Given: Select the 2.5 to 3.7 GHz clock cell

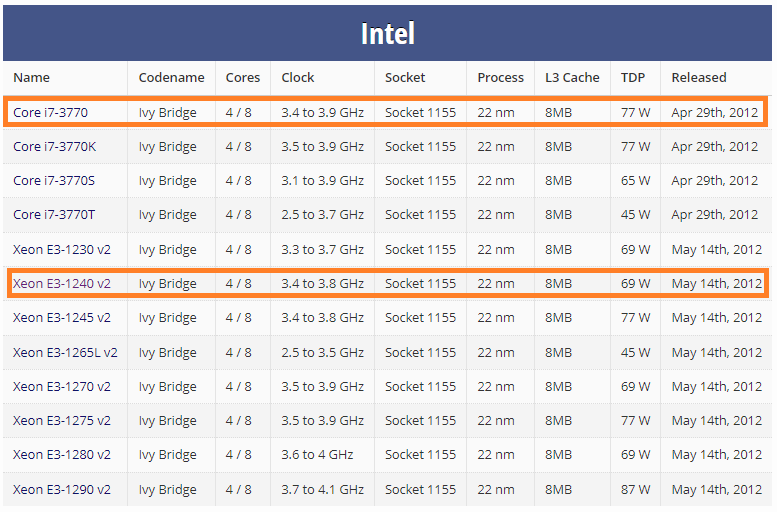Looking at the screenshot, I should pos(322,215).
